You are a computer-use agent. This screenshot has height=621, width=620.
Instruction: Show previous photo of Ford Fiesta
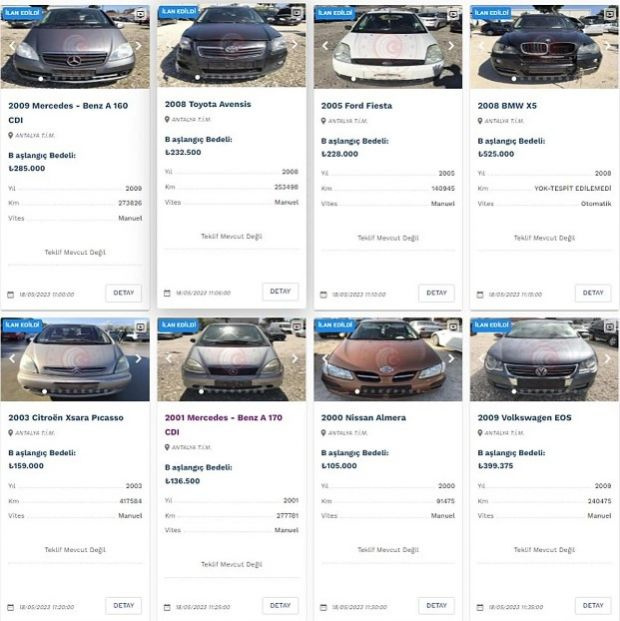[325, 46]
